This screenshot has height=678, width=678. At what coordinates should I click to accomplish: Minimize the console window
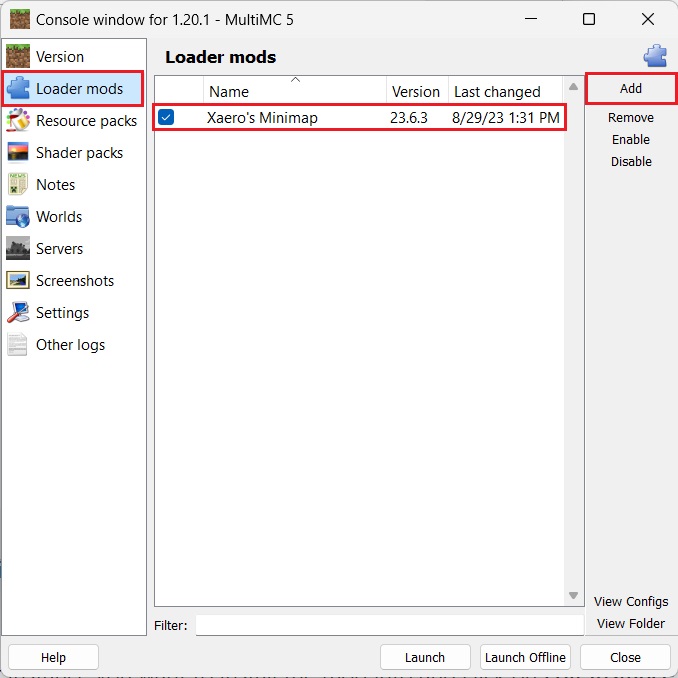click(x=531, y=19)
